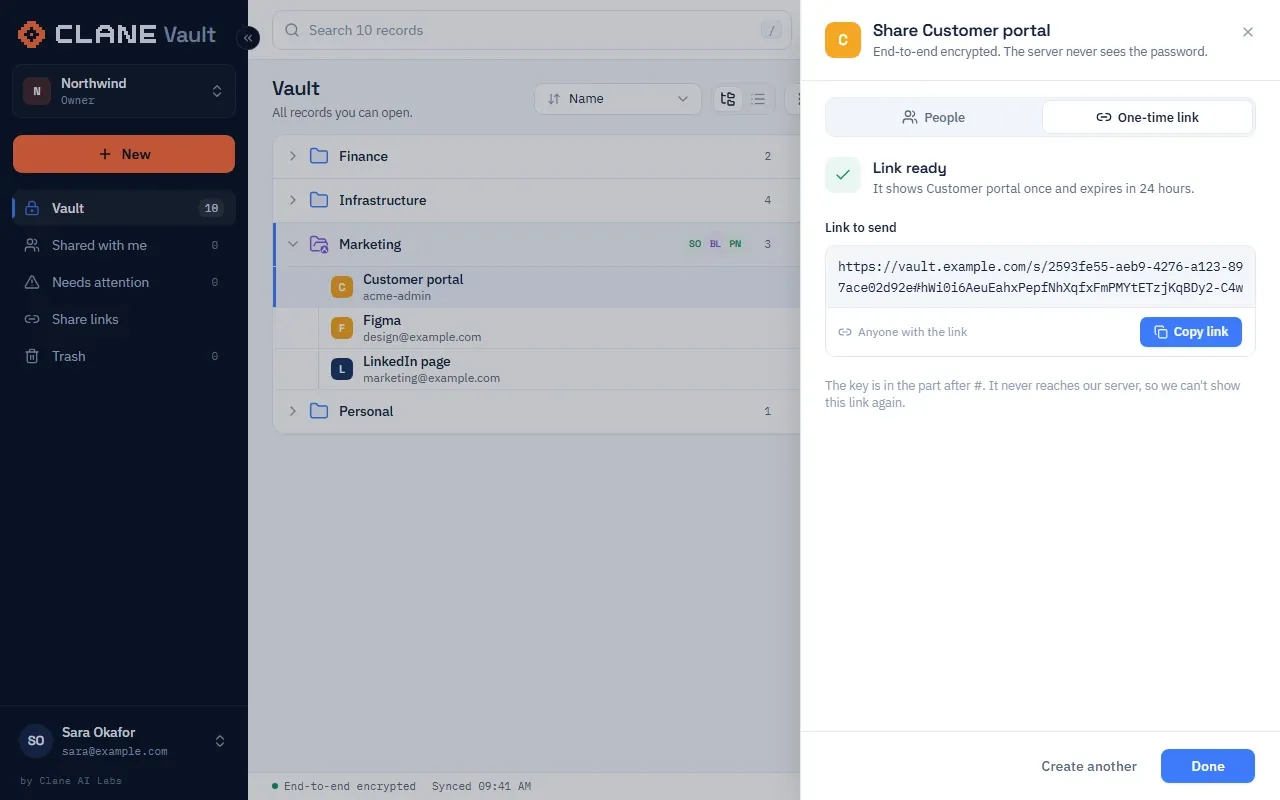The height and width of the screenshot is (800, 1280).
Task: Open the Northwind workspace switcher
Action: (x=124, y=91)
